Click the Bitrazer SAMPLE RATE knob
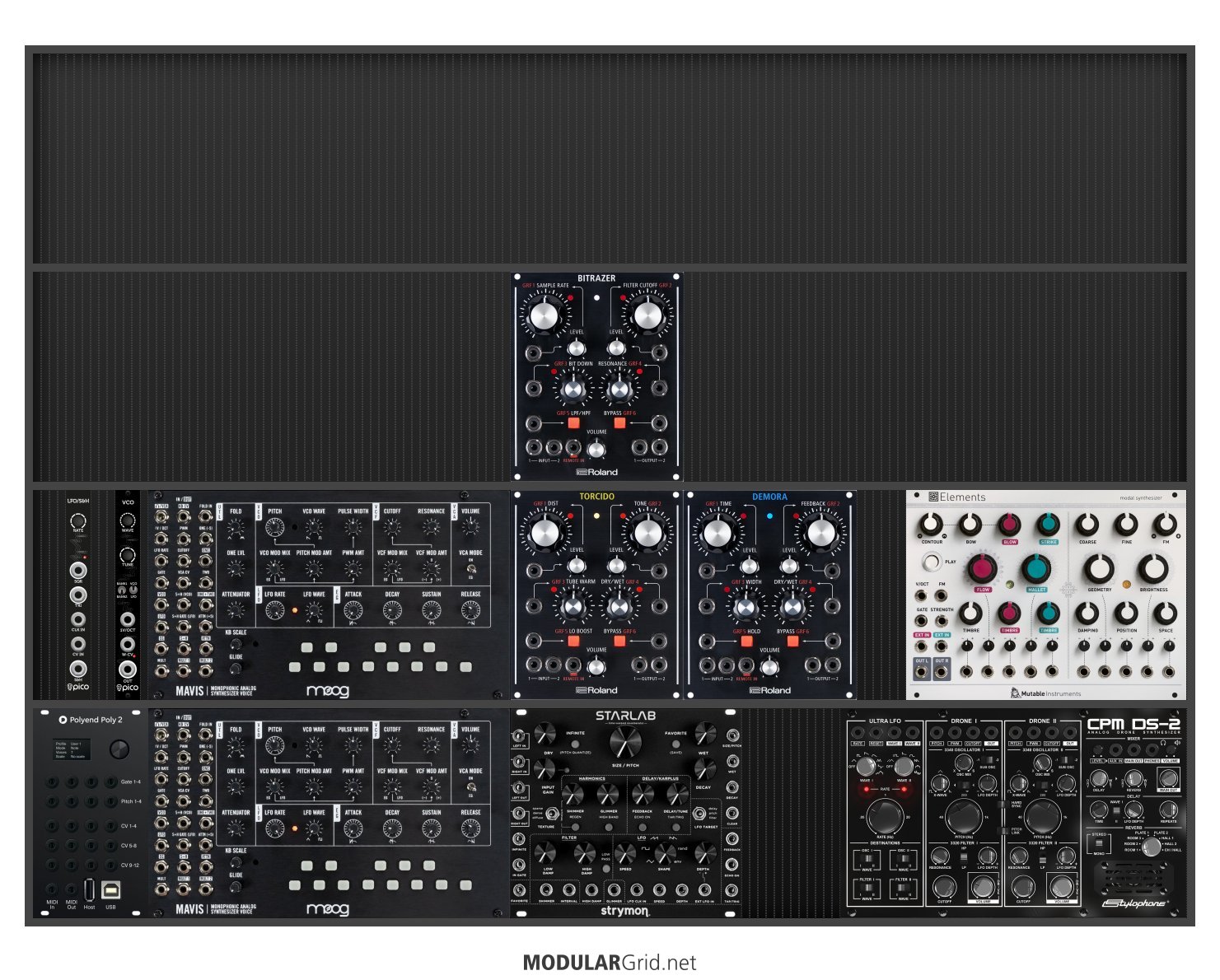The height and width of the screenshot is (980, 1220). pyautogui.click(x=545, y=315)
